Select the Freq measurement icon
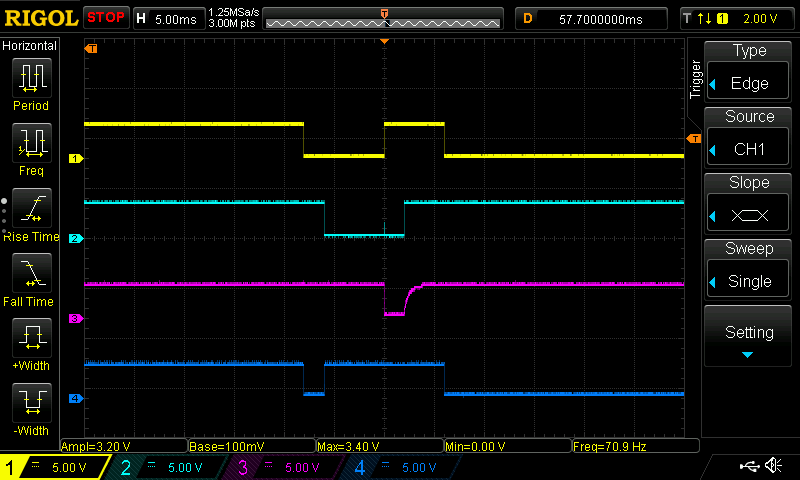Viewport: 800px width, 480px height. click(32, 143)
